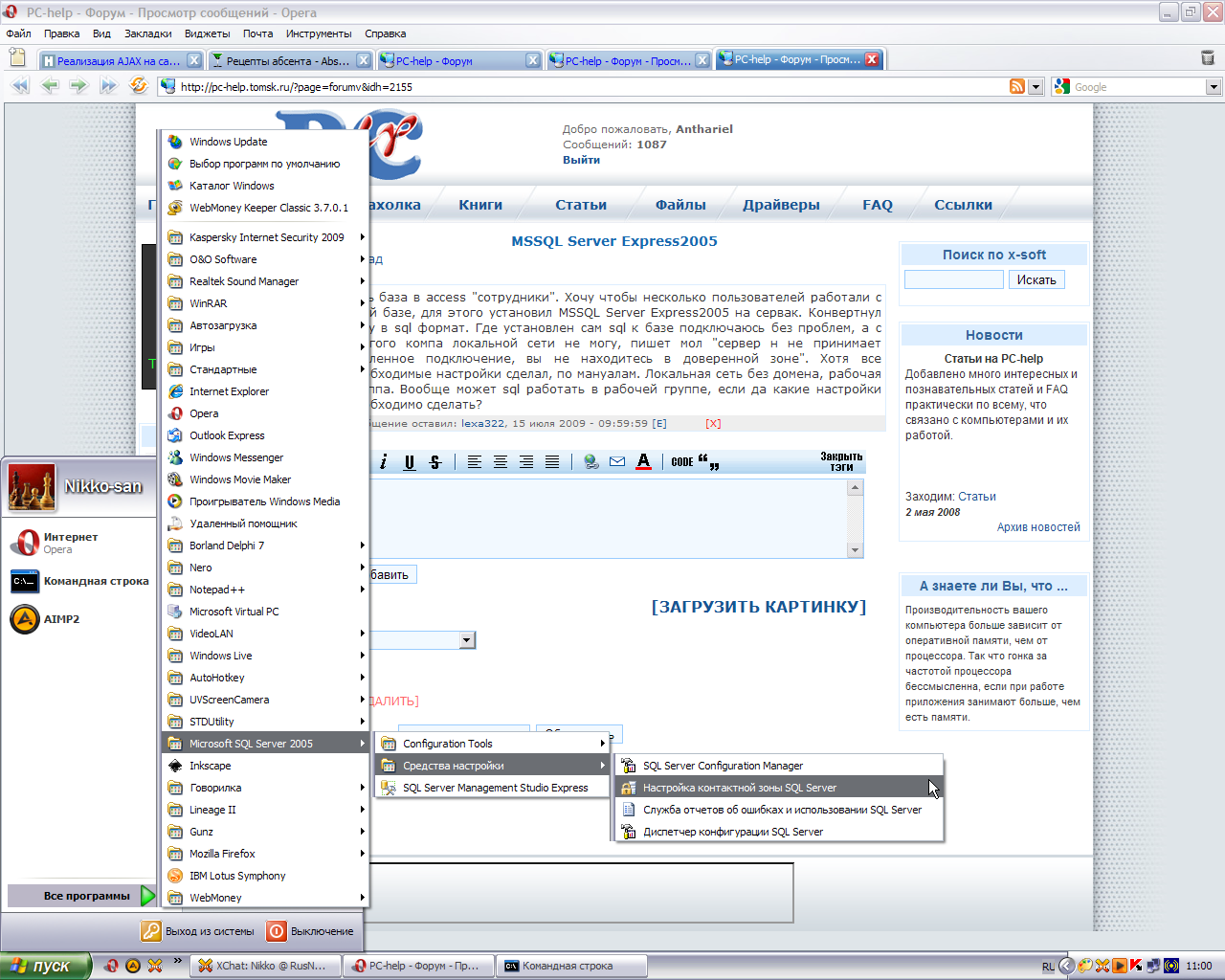The image size is (1225, 980).
Task: Open the RSS feed dropdown arrow
Action: point(1036,87)
